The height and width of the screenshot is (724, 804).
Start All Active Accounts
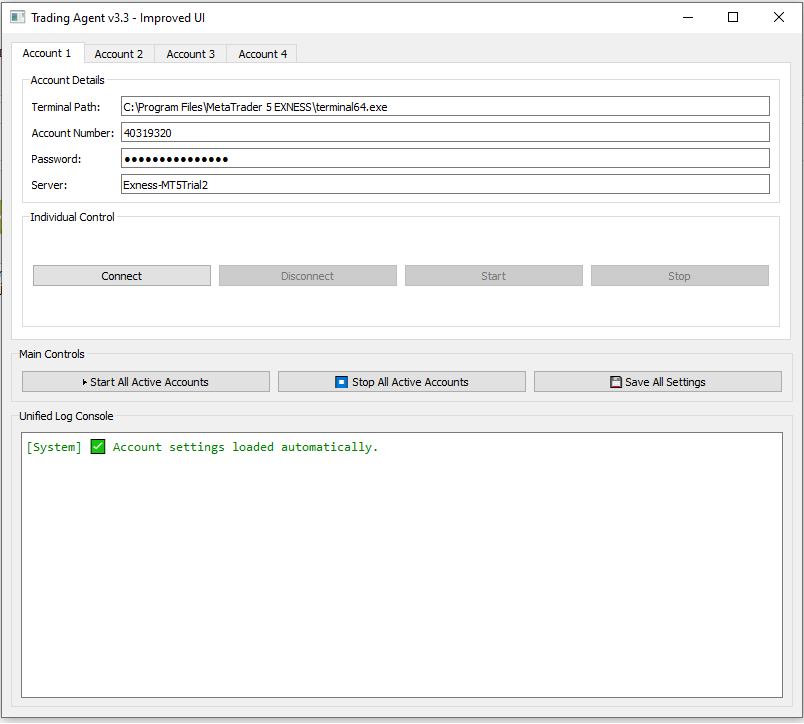(146, 382)
